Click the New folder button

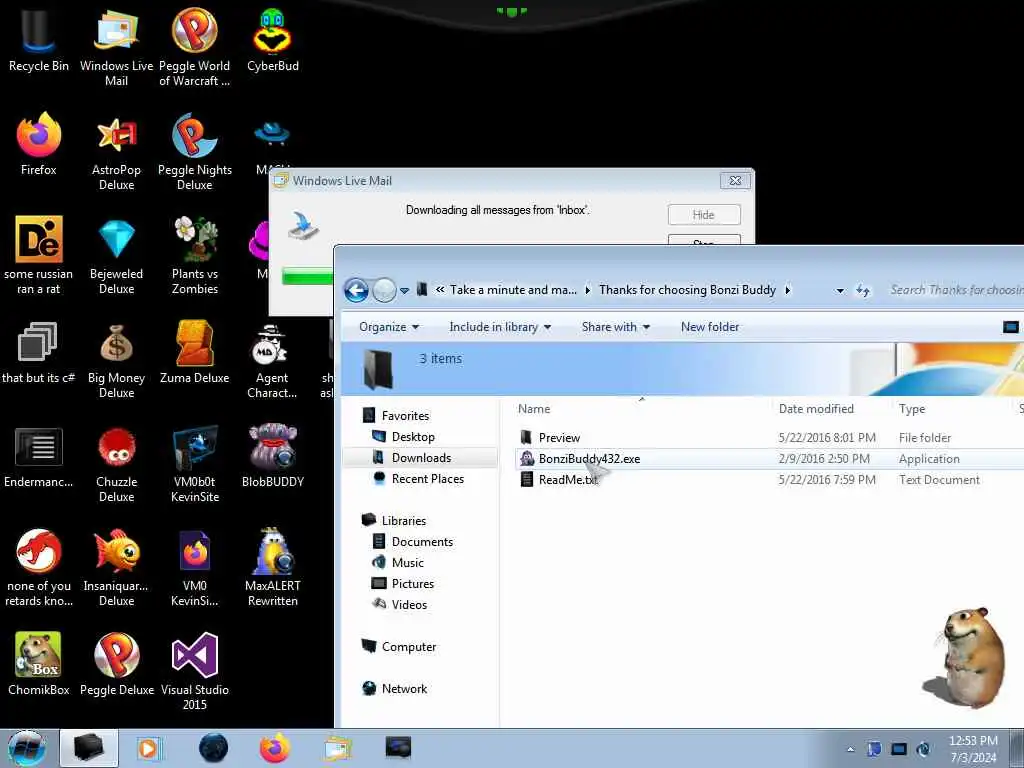tap(710, 327)
